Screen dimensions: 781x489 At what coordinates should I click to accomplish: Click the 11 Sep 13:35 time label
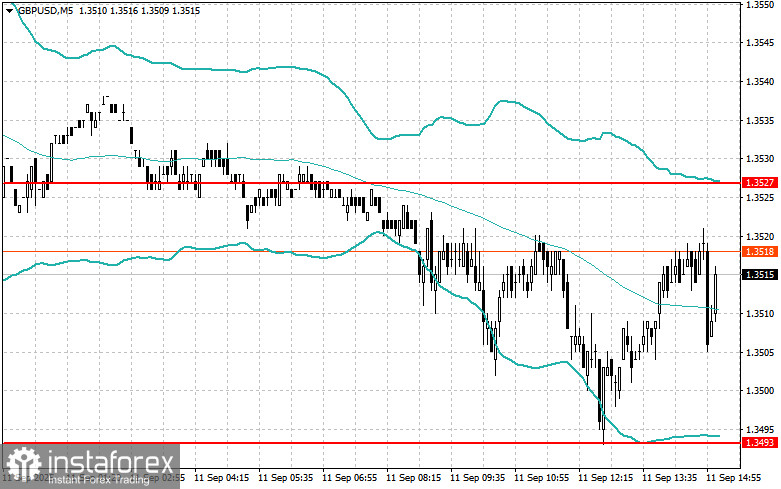click(x=669, y=478)
